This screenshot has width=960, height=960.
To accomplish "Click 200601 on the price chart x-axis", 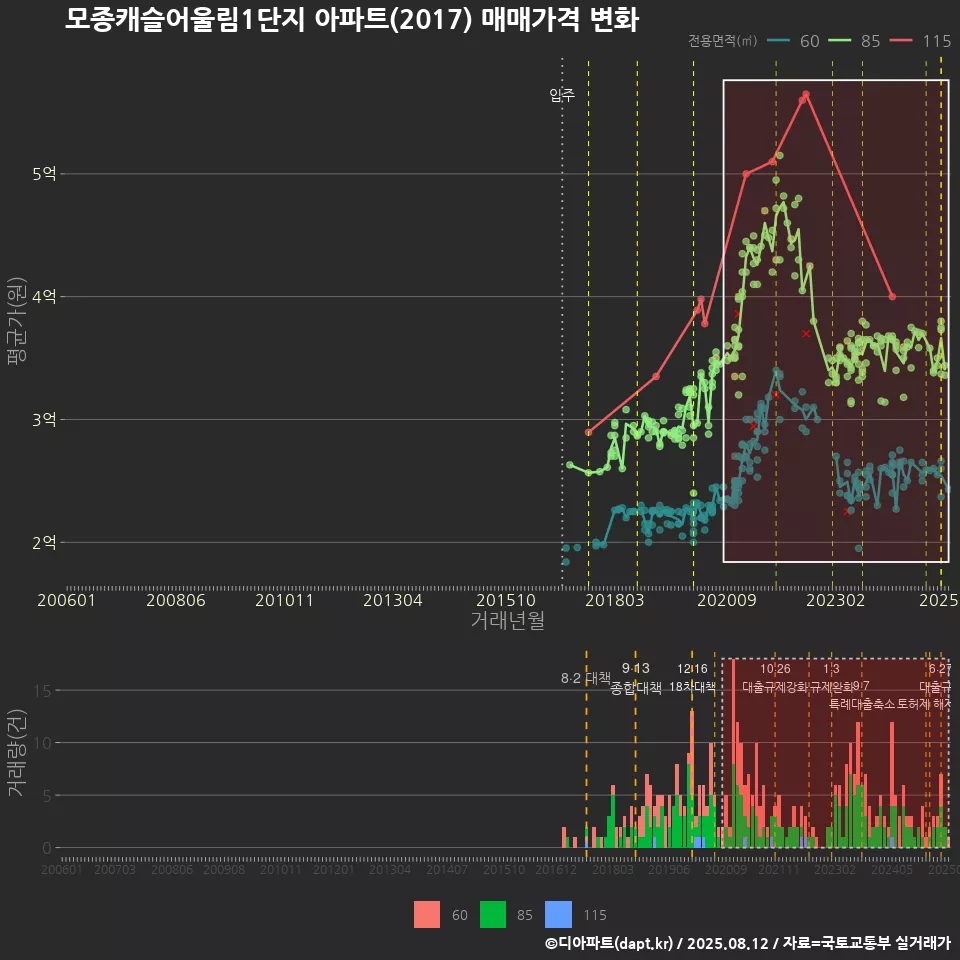I will (x=66, y=600).
